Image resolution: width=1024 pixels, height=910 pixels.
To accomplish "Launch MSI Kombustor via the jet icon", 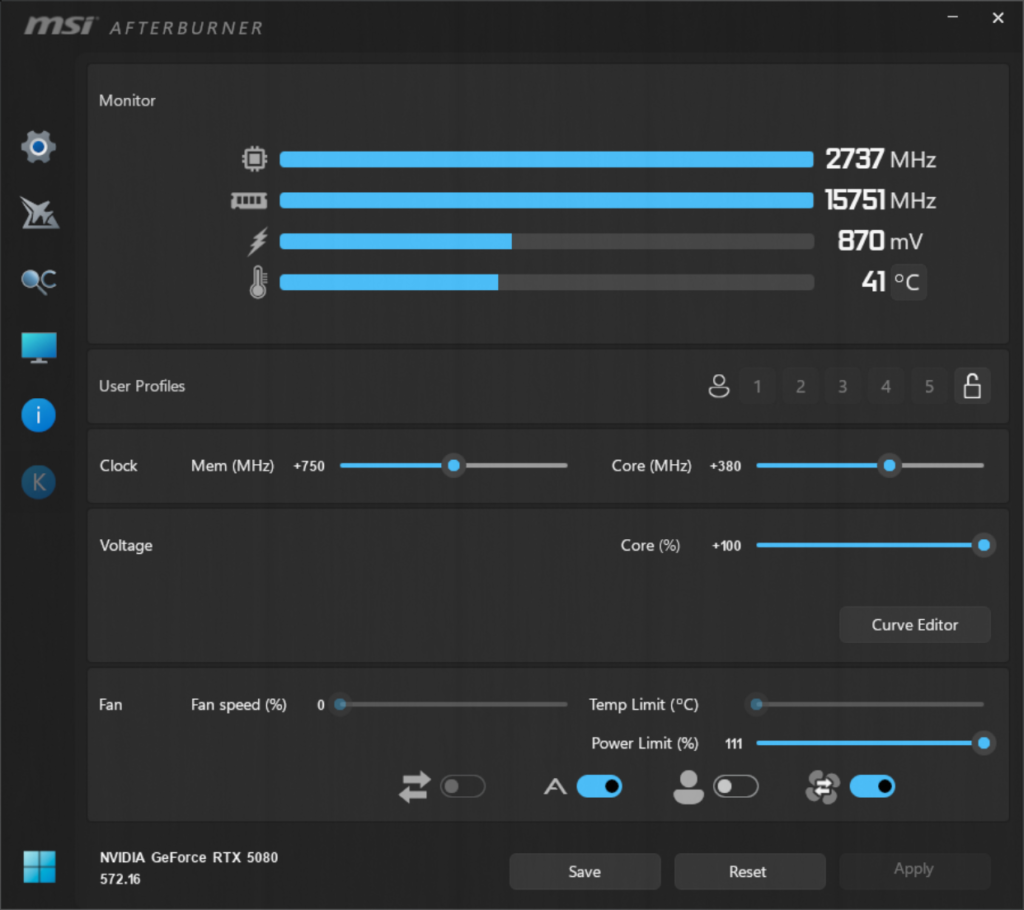I will tap(39, 214).
